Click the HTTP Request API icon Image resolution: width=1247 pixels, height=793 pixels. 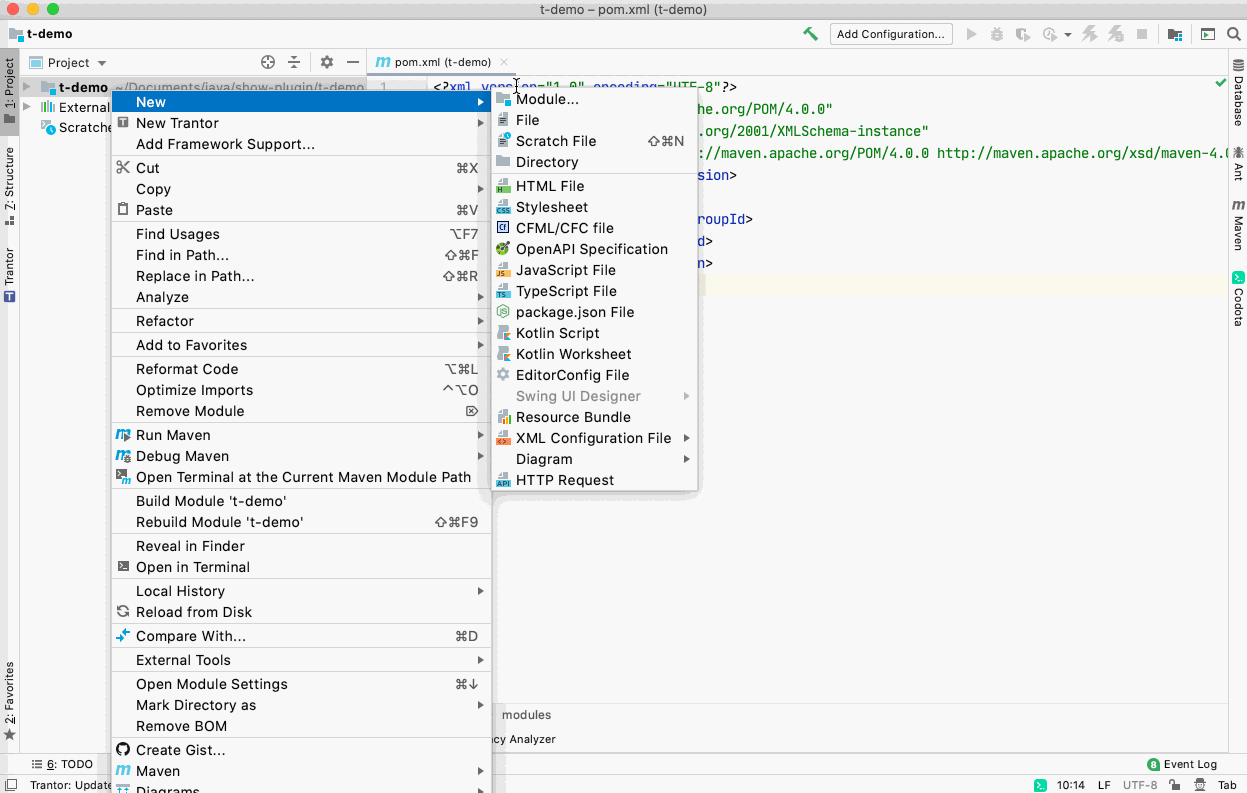tap(503, 480)
